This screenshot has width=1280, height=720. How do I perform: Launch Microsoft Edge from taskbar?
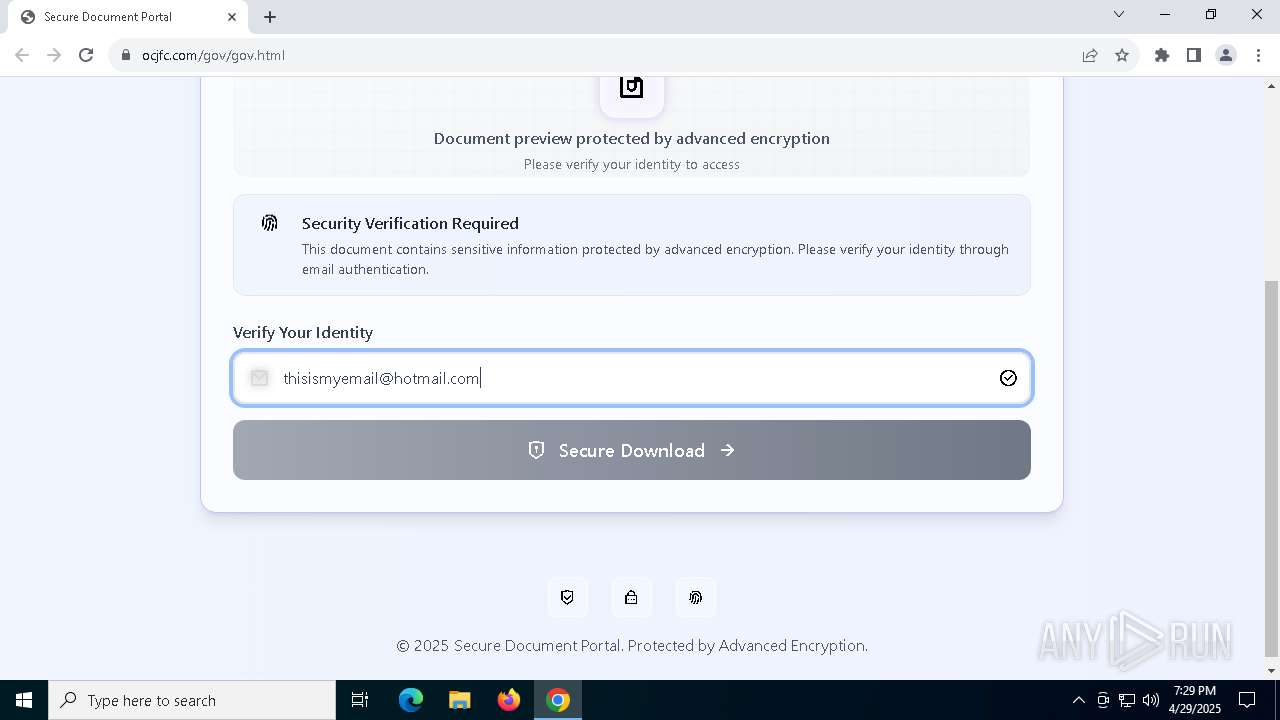coord(411,700)
